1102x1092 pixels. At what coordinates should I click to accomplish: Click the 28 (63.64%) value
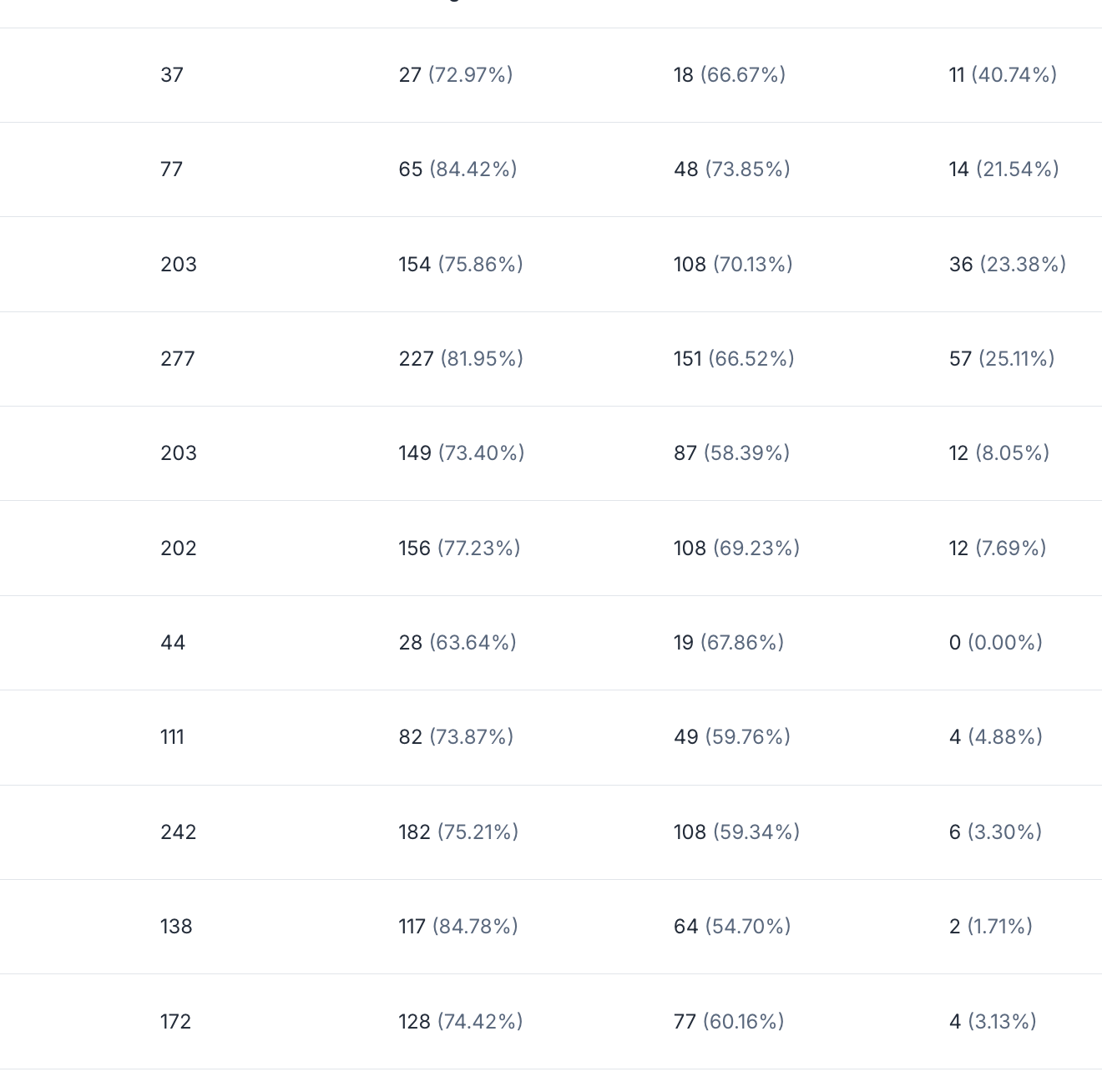pyautogui.click(x=457, y=643)
